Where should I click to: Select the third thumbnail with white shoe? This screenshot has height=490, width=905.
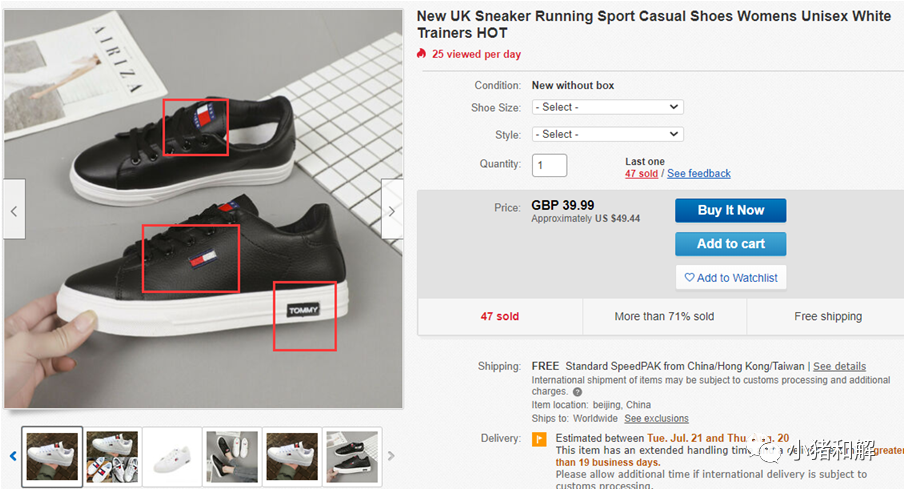tap(172, 457)
